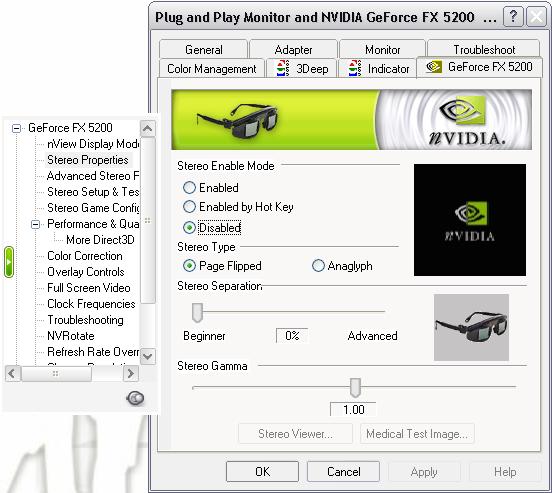Click the OK button
Viewport: 552px width, 493px height.
tap(262, 472)
